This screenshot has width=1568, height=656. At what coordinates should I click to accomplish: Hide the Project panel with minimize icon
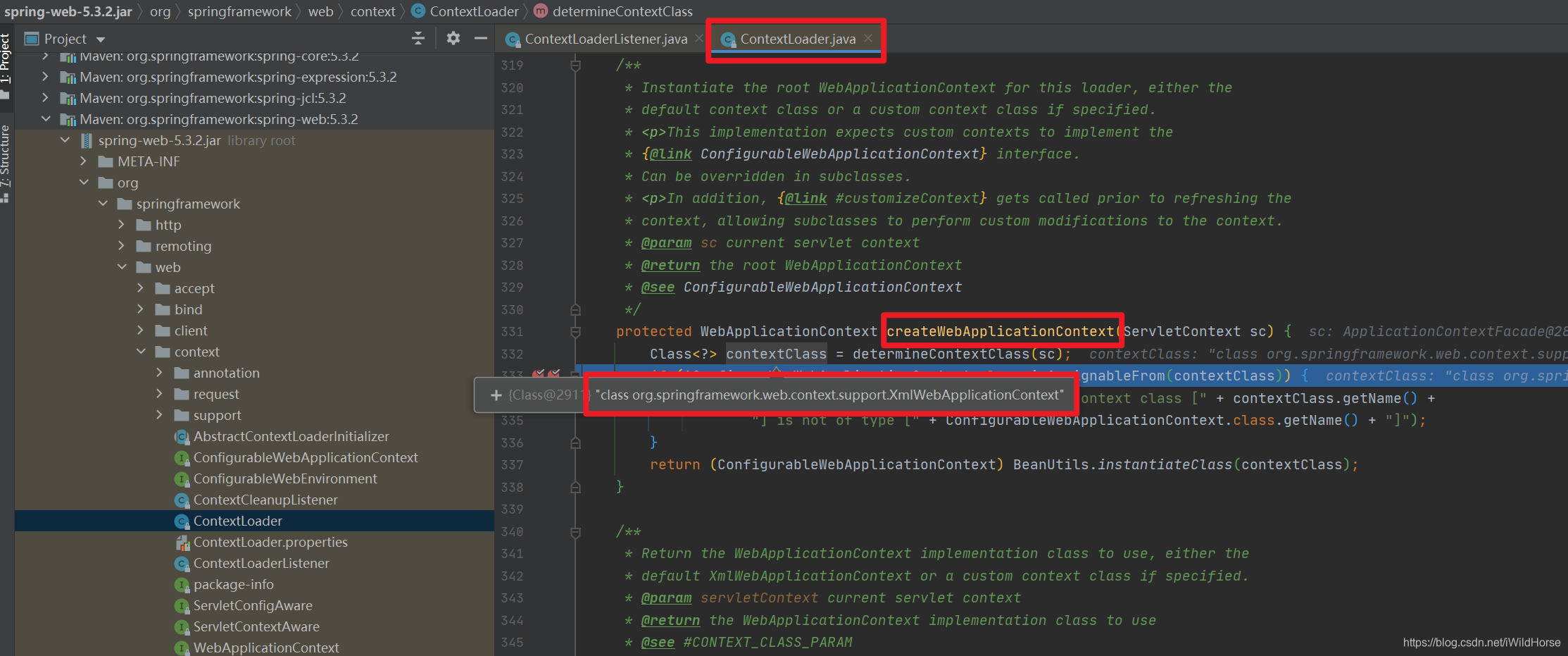[x=481, y=39]
